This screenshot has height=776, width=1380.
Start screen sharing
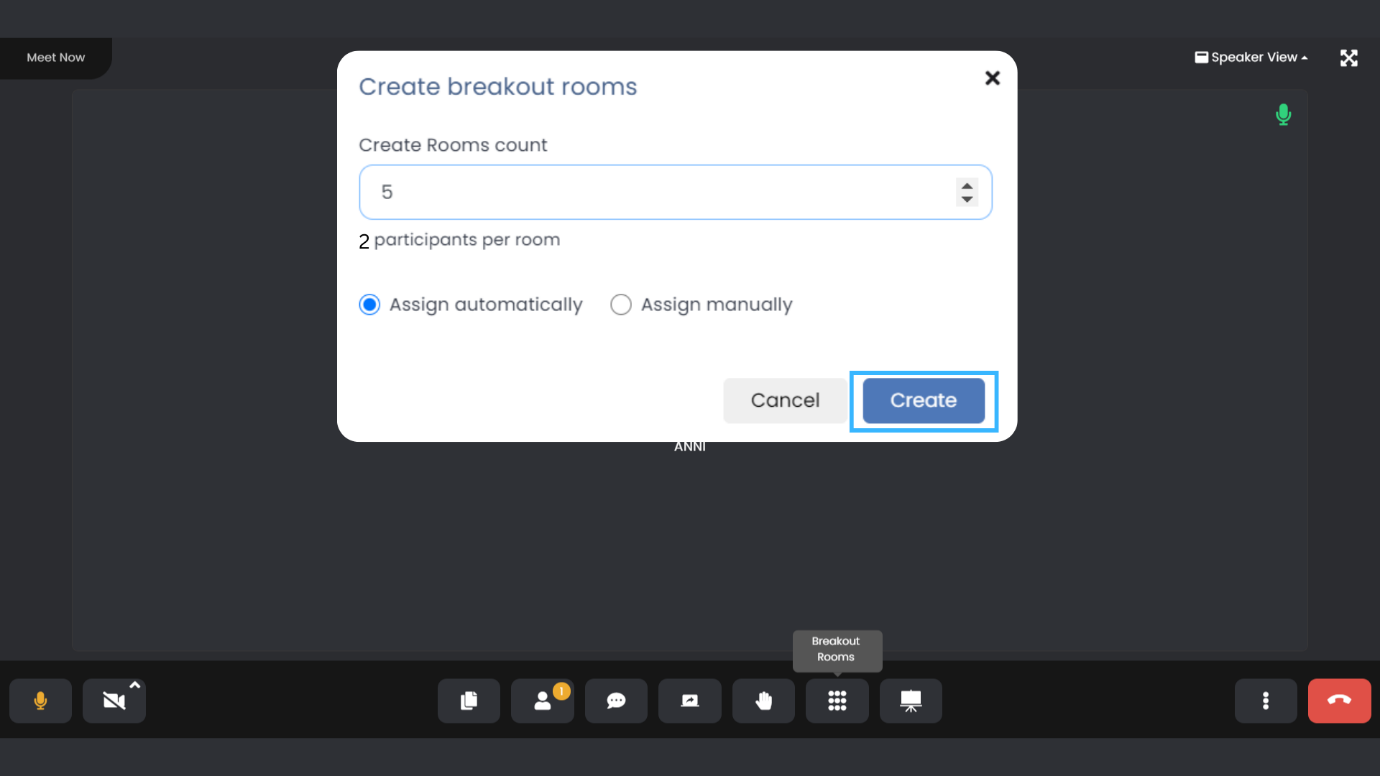click(x=689, y=701)
